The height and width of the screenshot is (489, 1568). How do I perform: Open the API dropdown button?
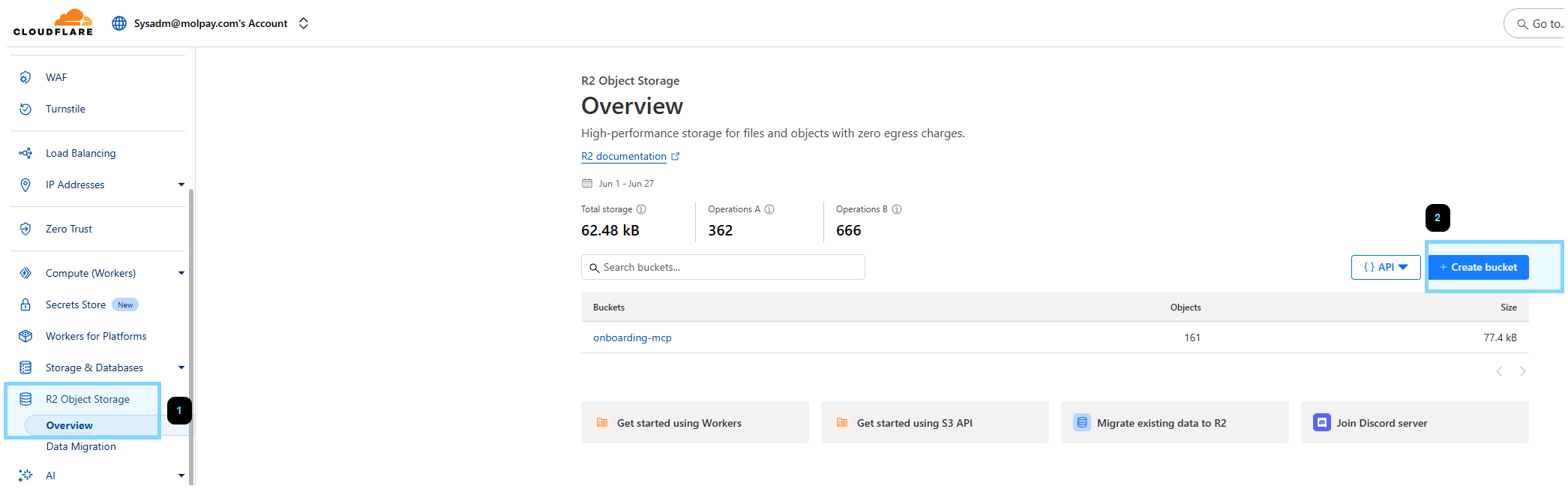pyautogui.click(x=1385, y=267)
